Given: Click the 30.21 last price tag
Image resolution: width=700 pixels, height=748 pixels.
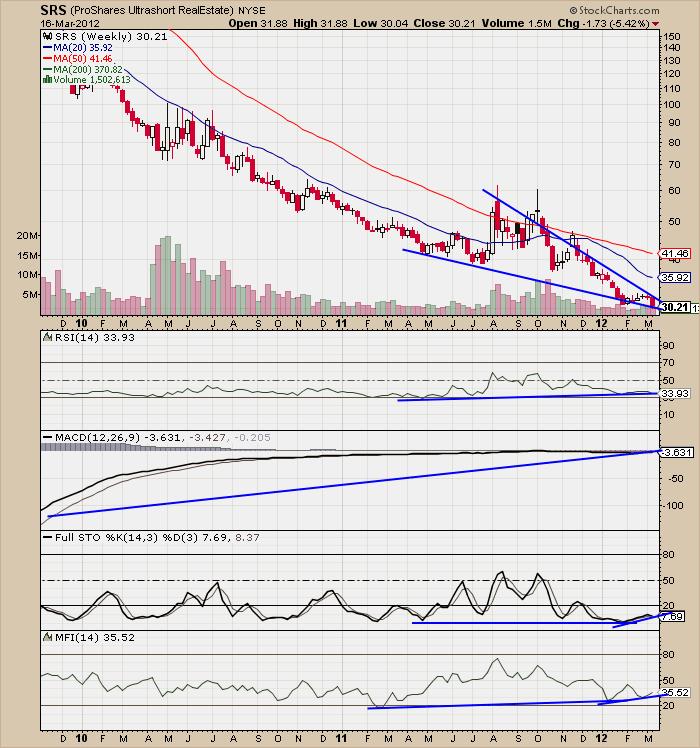Looking at the screenshot, I should coord(676,307).
